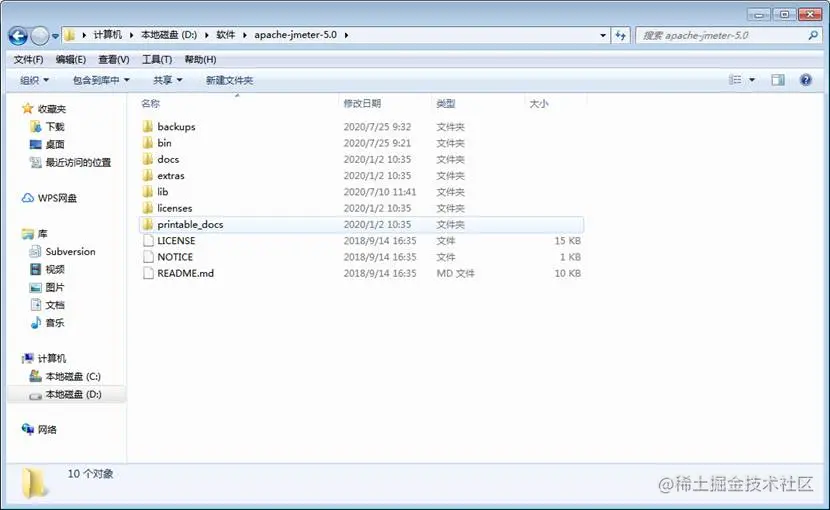Viewport: 830px width, 510px height.
Task: Click the 1 KB size of NOTICE
Action: 570,257
